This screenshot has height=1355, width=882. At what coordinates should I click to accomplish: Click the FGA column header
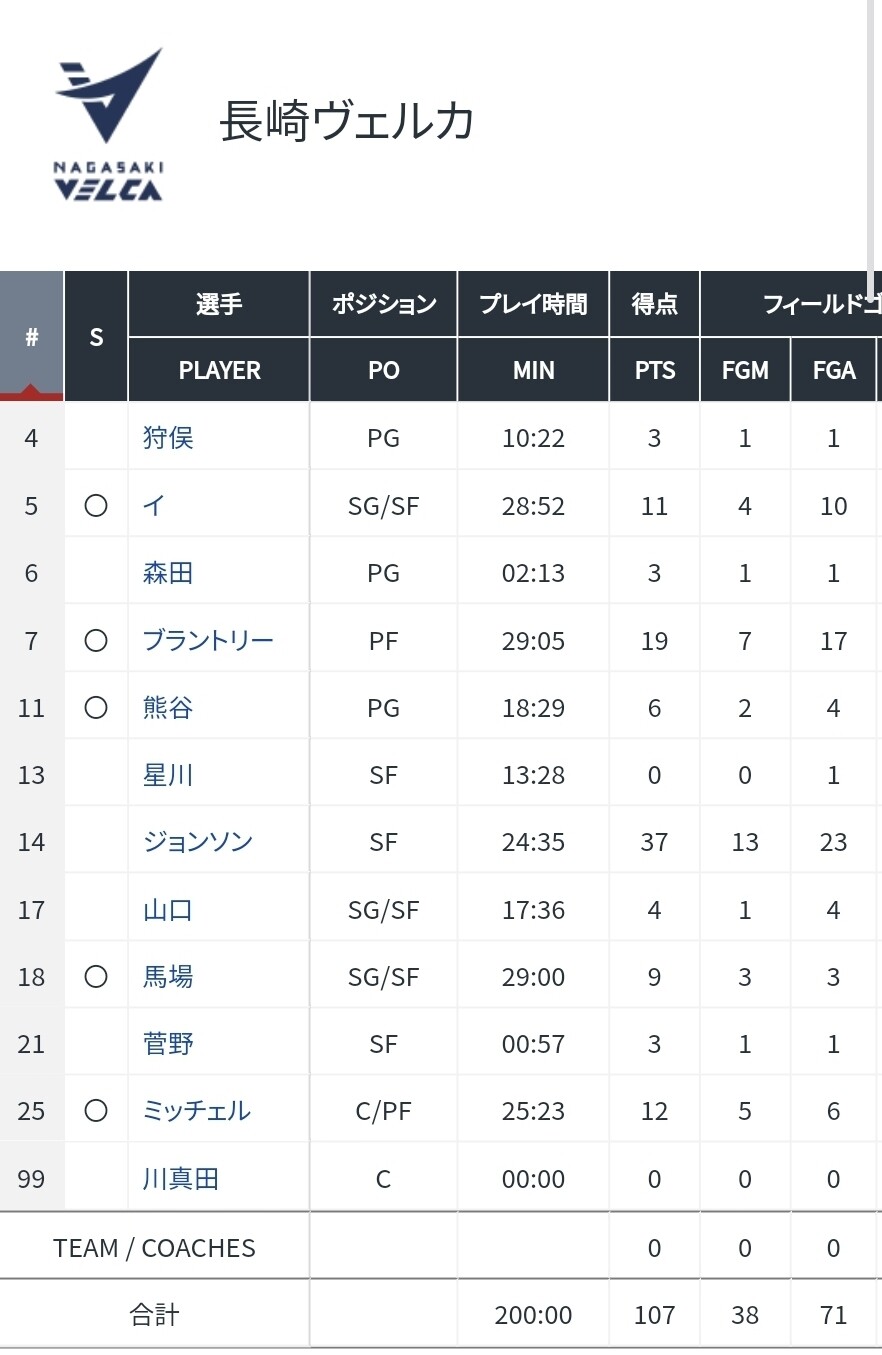click(834, 370)
